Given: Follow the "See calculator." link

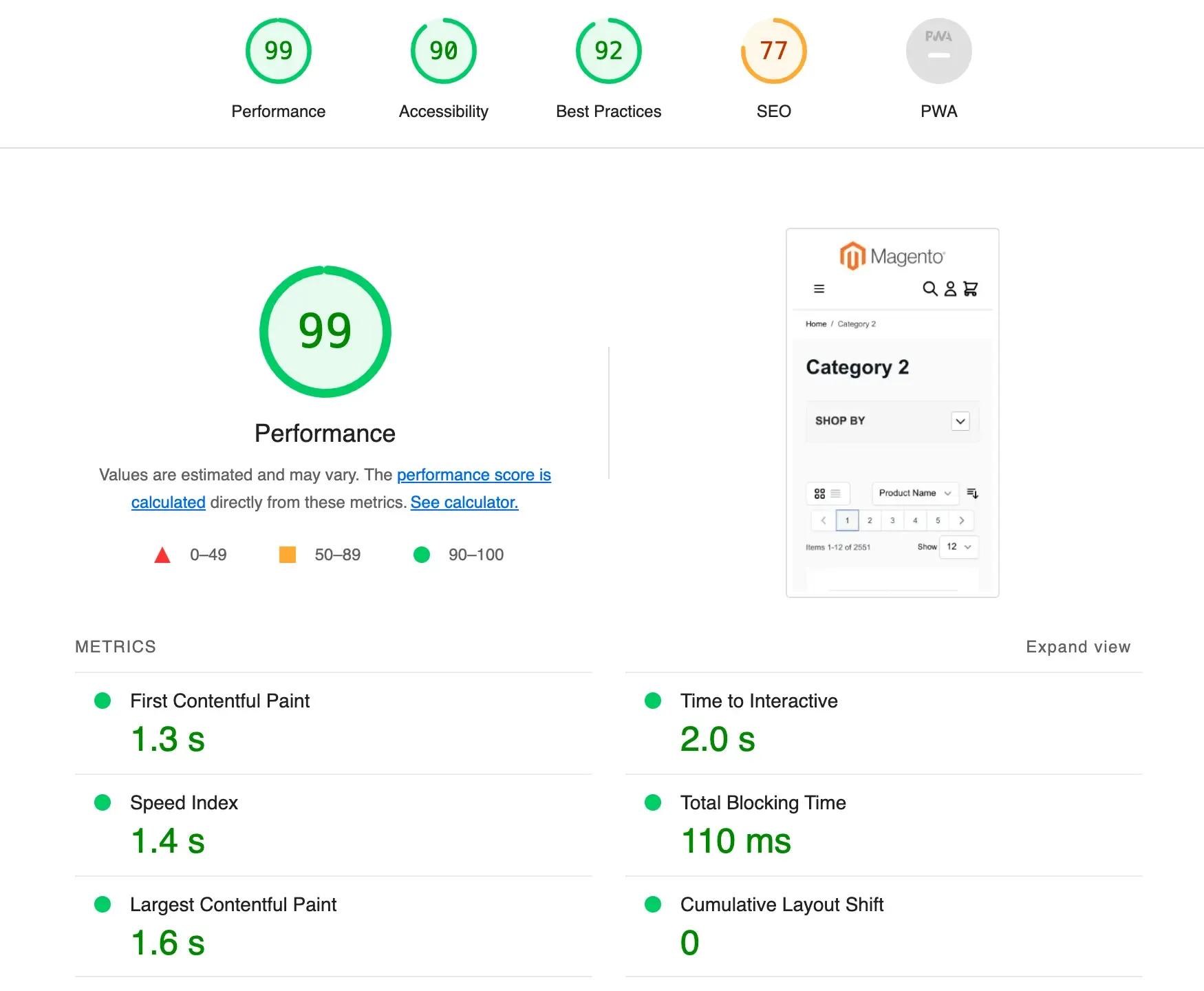Looking at the screenshot, I should [x=464, y=502].
